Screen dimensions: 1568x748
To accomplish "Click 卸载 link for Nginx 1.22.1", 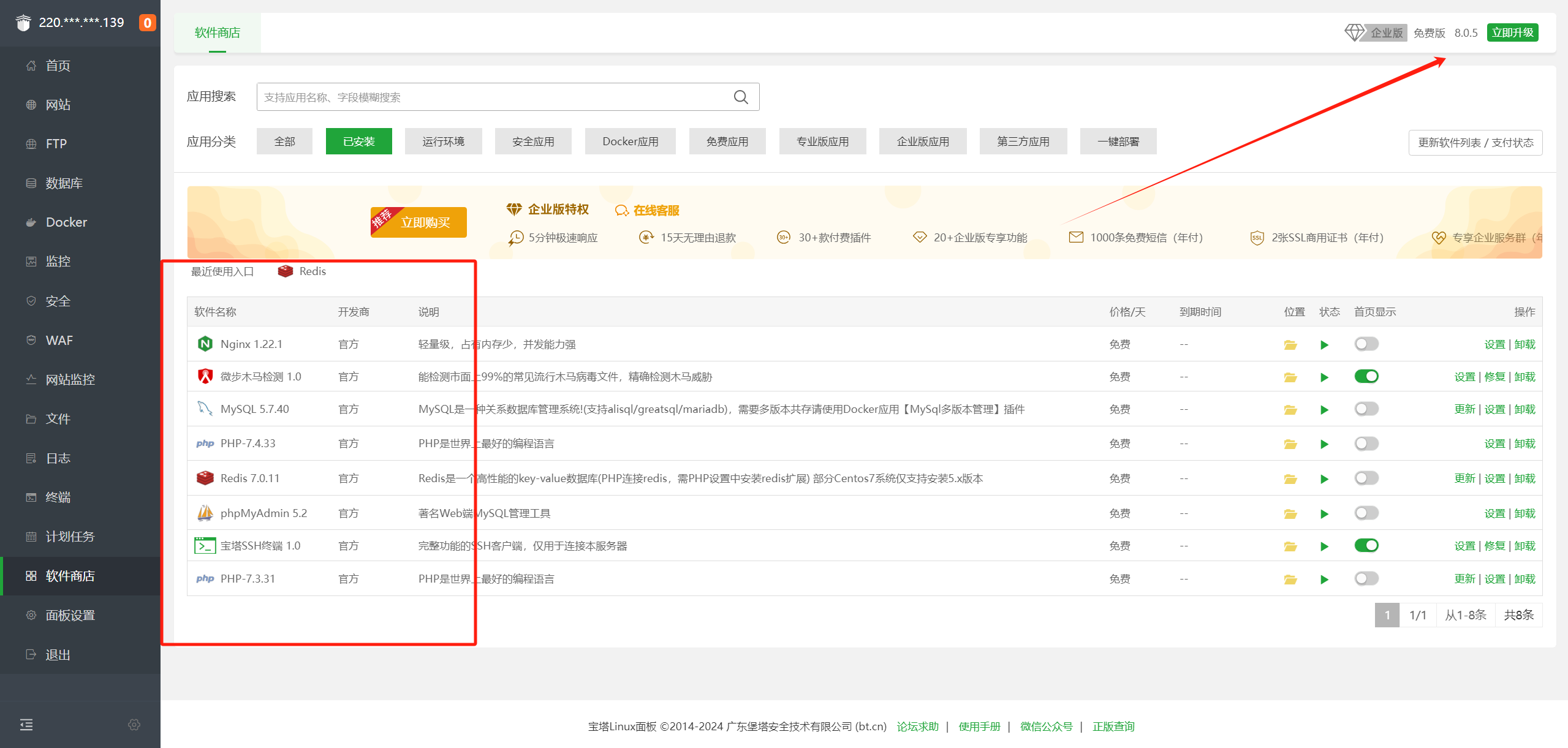I will point(1524,344).
